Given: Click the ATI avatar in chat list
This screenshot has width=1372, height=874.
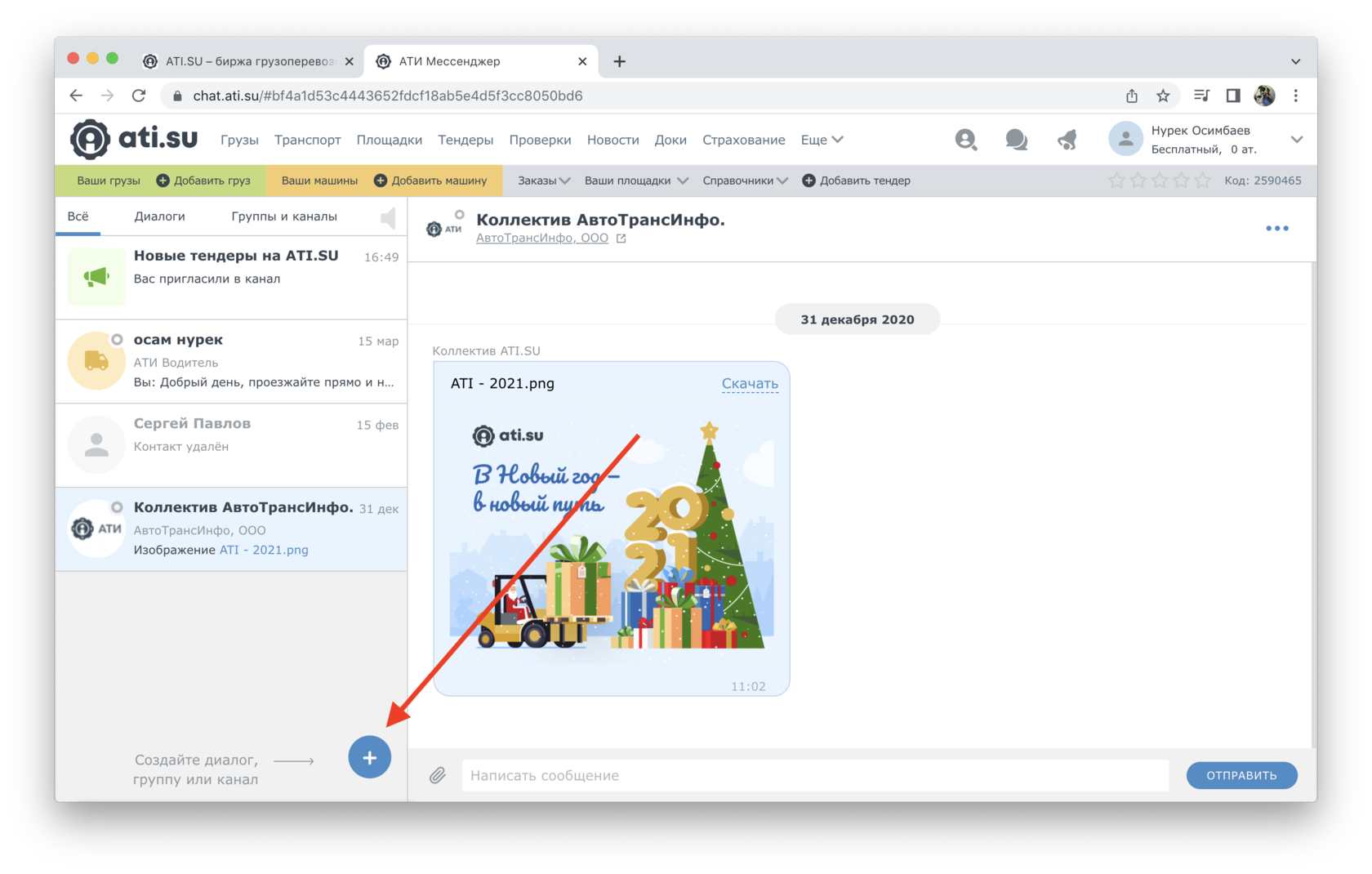Looking at the screenshot, I should click(x=96, y=528).
